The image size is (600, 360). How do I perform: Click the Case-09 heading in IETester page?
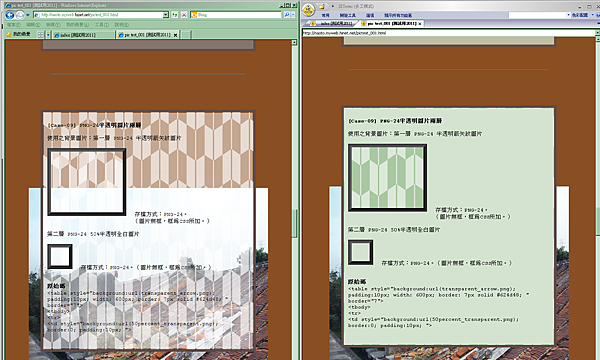[x=395, y=121]
